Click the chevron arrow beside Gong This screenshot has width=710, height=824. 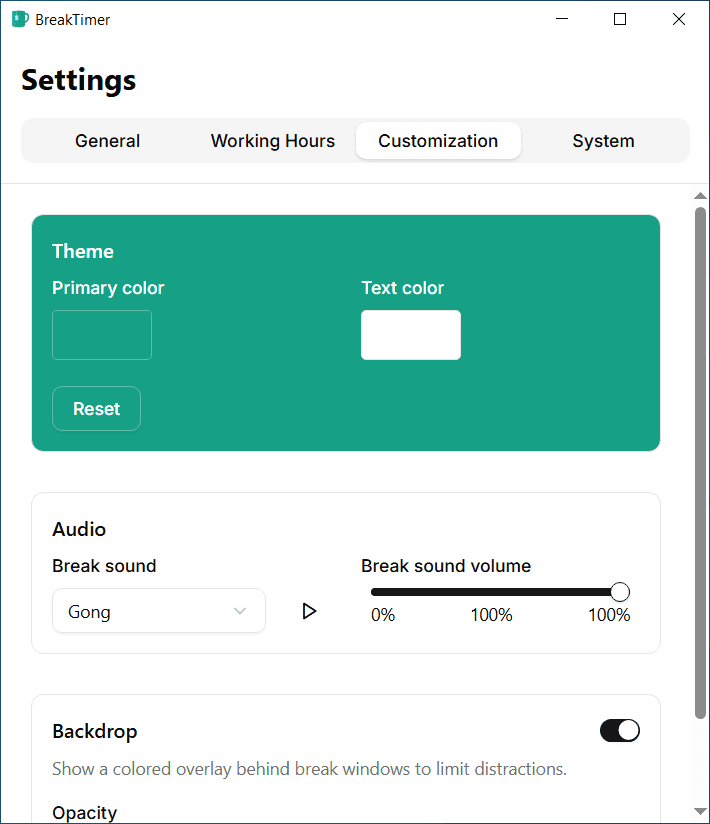(x=240, y=611)
